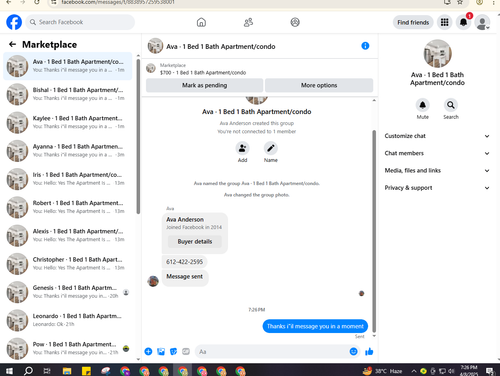Open the Friends icon in top bar
This screenshot has height=376, width=500.
[x=248, y=22]
